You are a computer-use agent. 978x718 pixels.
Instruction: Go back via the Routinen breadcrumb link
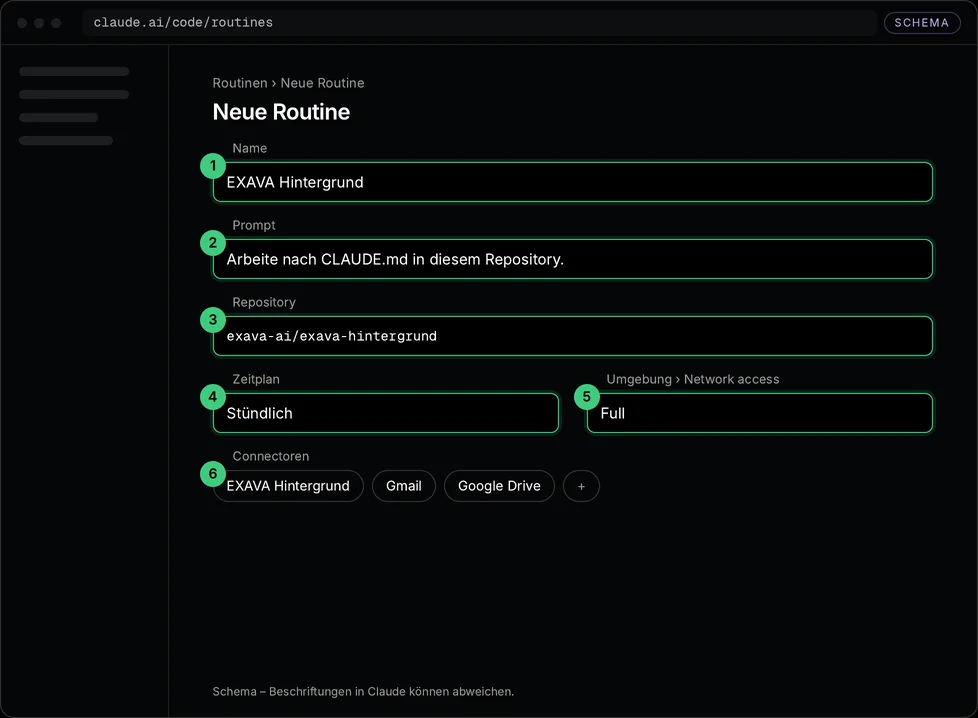240,83
